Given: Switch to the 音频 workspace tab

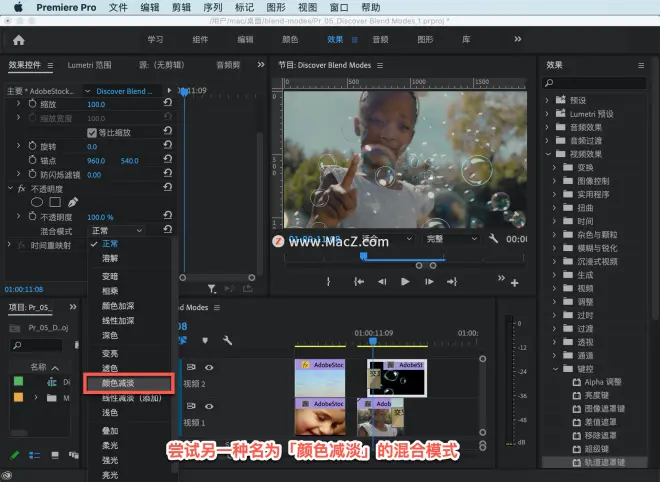Looking at the screenshot, I should click(380, 40).
